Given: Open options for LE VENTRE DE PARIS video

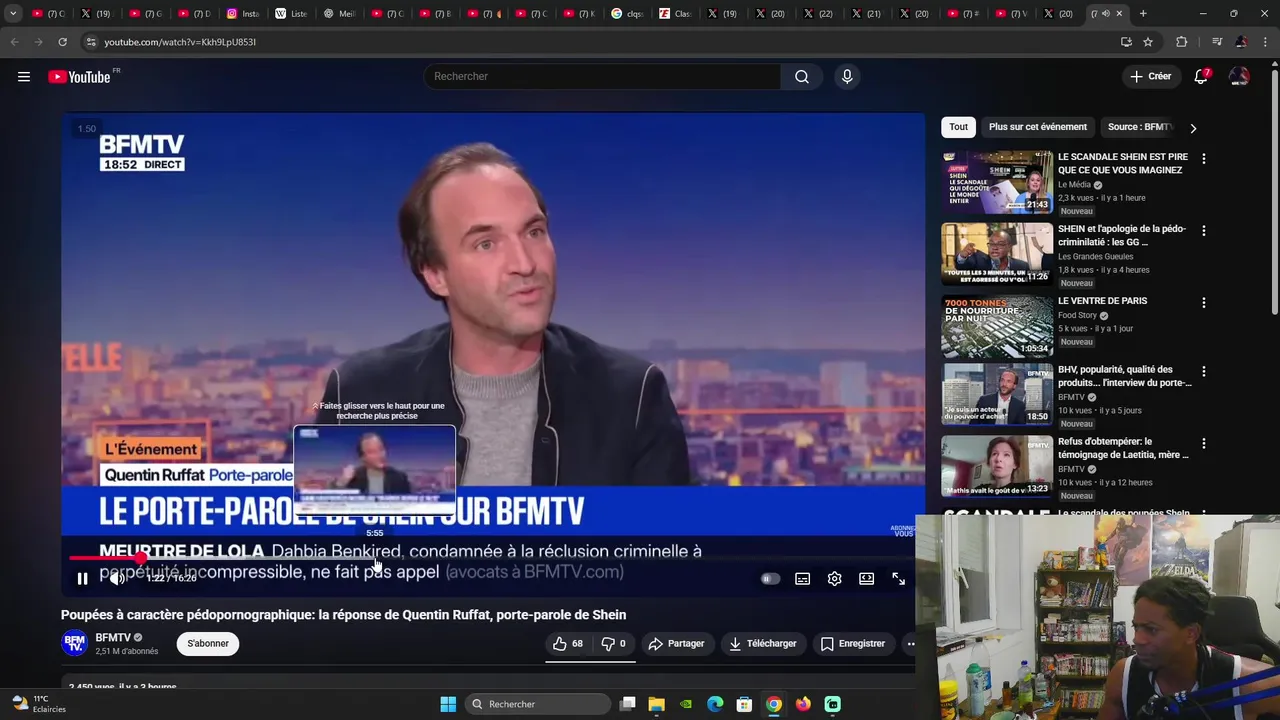Looking at the screenshot, I should pyautogui.click(x=1204, y=303).
